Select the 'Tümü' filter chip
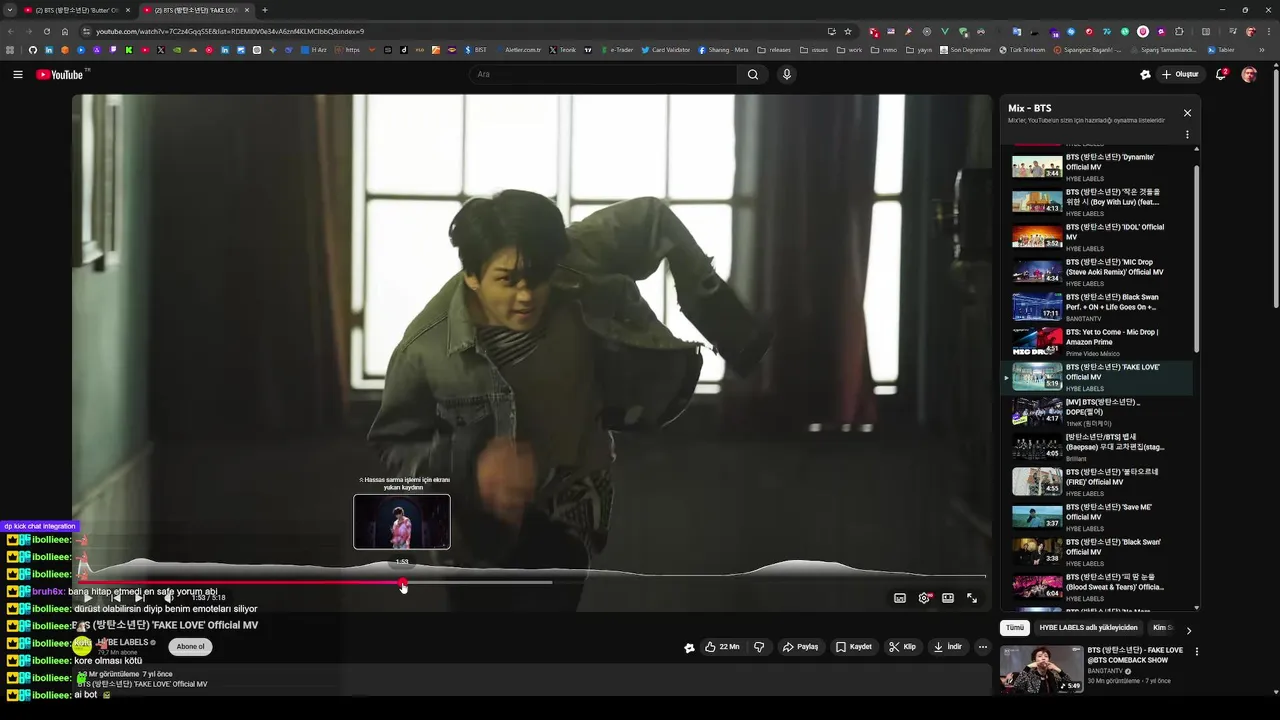Viewport: 1280px width, 720px height. point(1015,628)
